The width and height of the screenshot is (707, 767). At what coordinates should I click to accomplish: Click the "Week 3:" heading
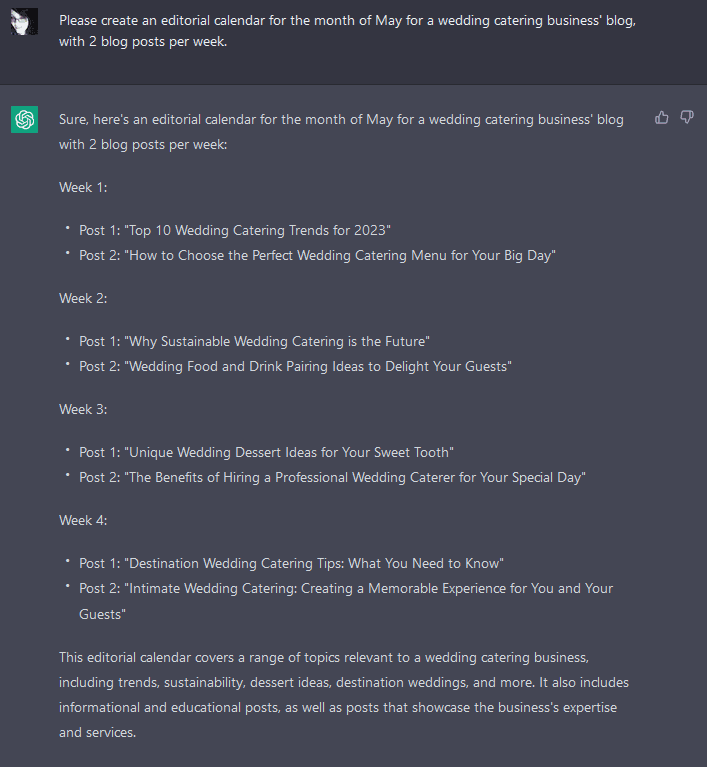click(83, 409)
